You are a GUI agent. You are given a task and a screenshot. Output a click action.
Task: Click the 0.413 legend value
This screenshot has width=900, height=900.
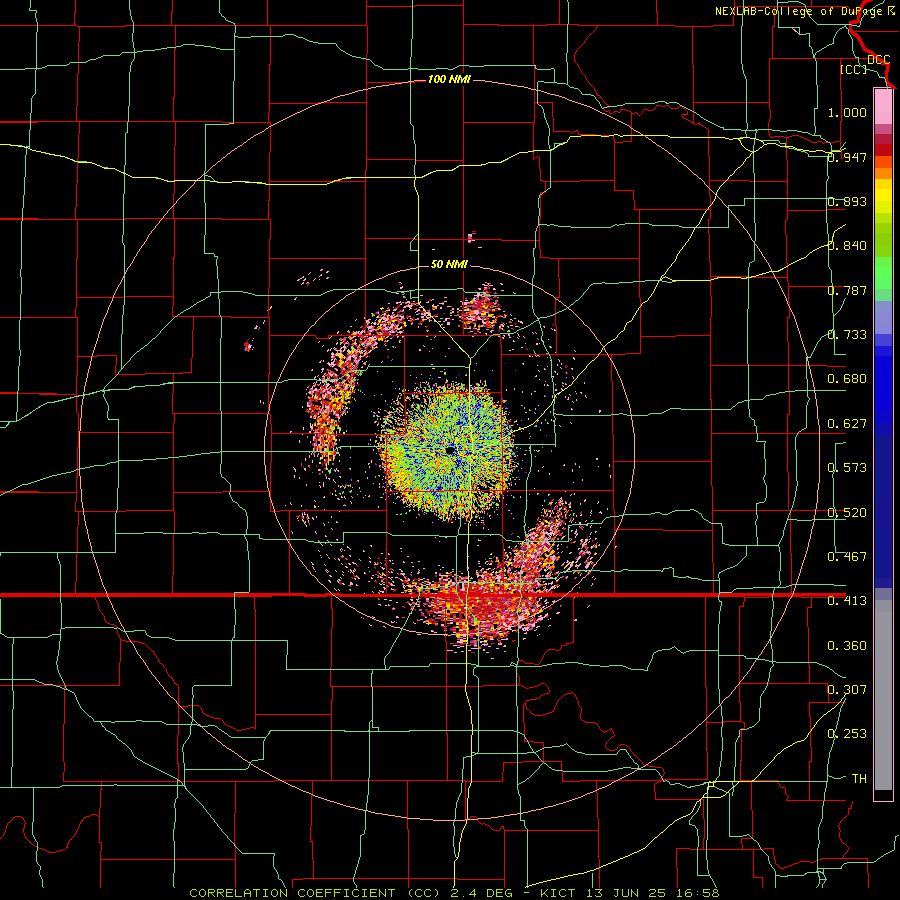tap(847, 601)
